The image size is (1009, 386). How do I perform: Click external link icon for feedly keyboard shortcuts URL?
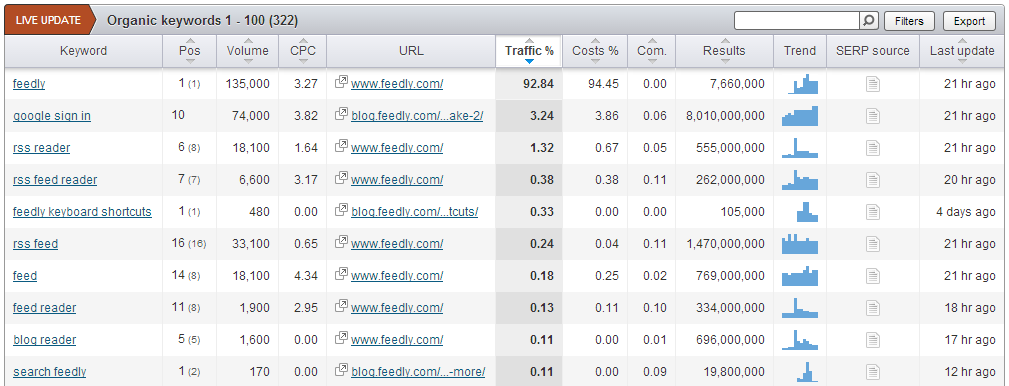[x=341, y=211]
